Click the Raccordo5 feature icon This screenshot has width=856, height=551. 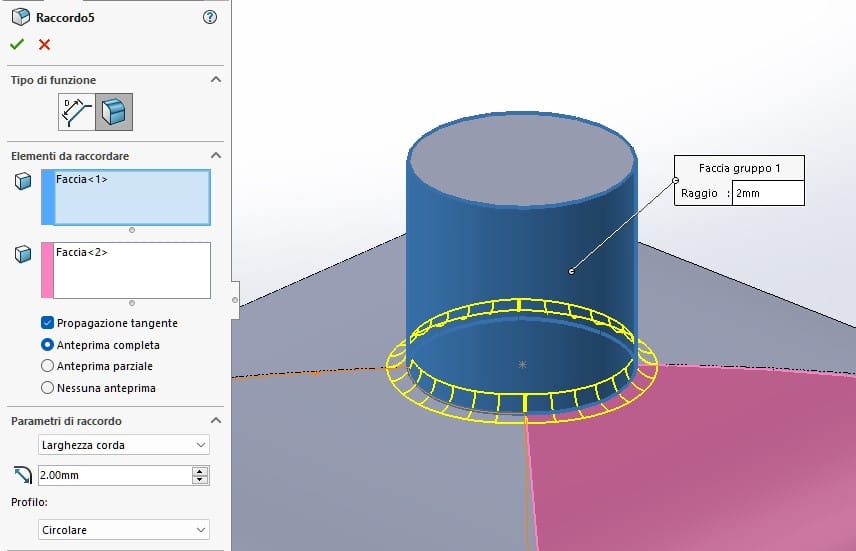coord(21,17)
